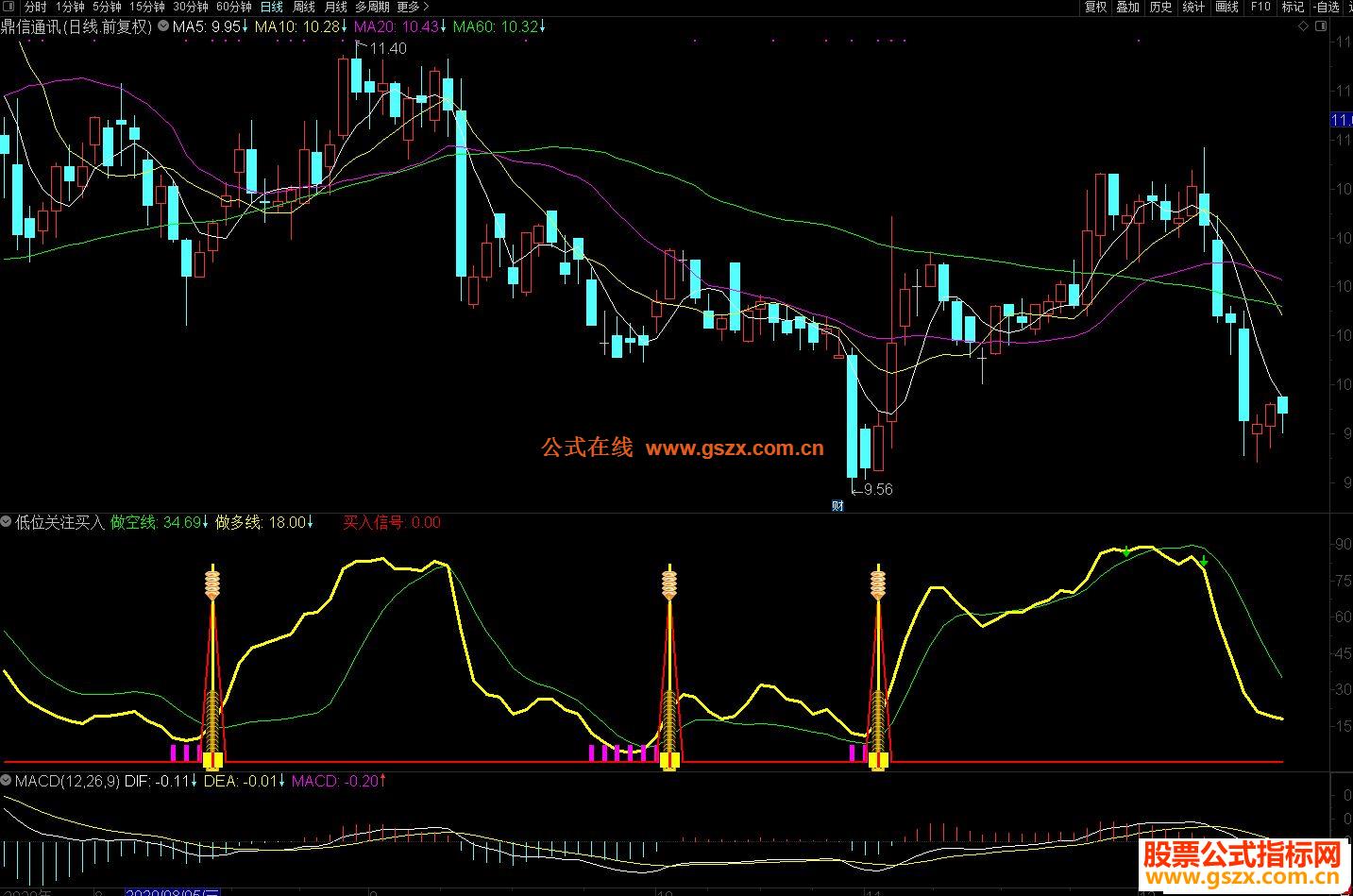The width and height of the screenshot is (1353, 896).
Task: Click the 做空线: 34.69 value
Action: 160,522
